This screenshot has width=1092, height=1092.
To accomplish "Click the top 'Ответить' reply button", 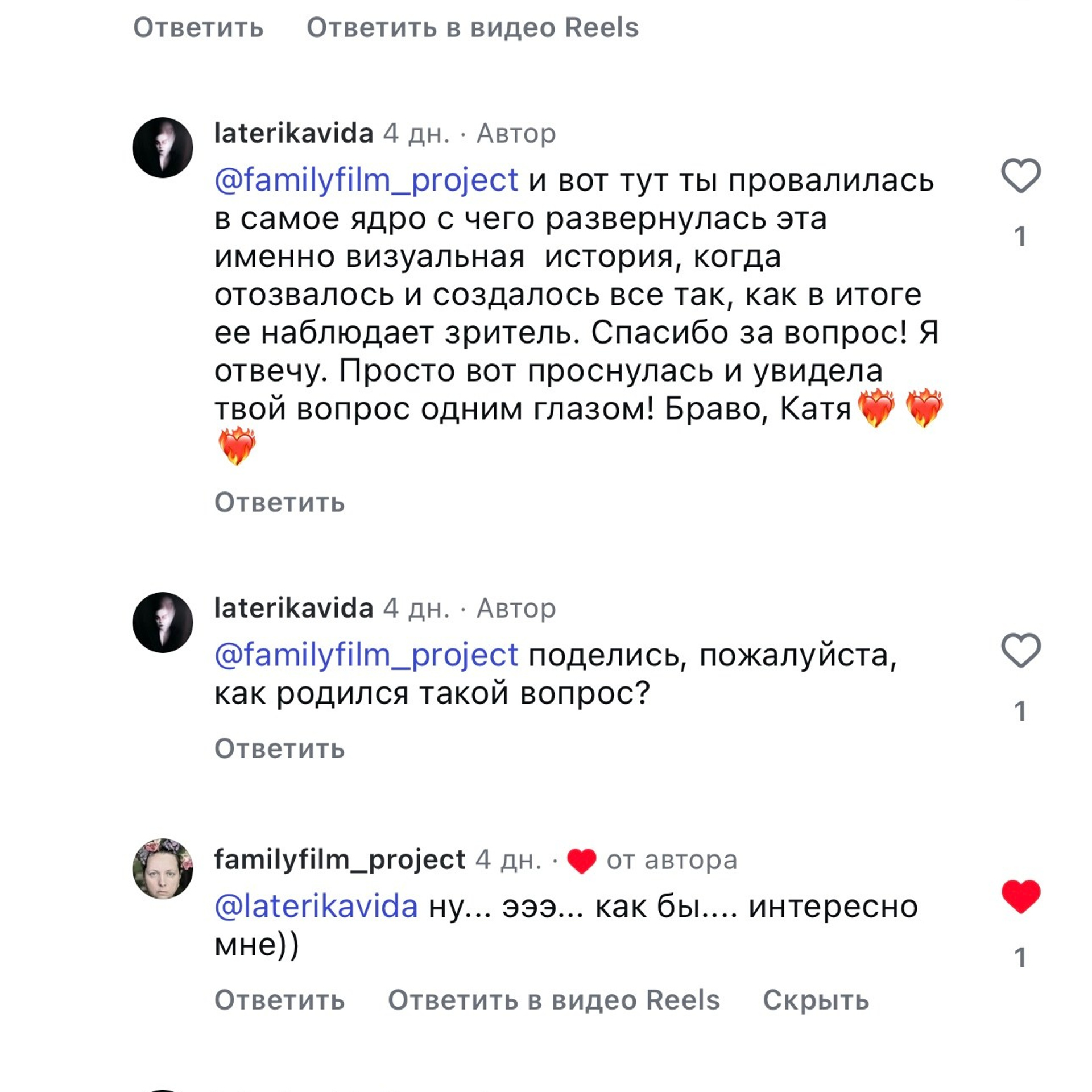I will click(198, 27).
